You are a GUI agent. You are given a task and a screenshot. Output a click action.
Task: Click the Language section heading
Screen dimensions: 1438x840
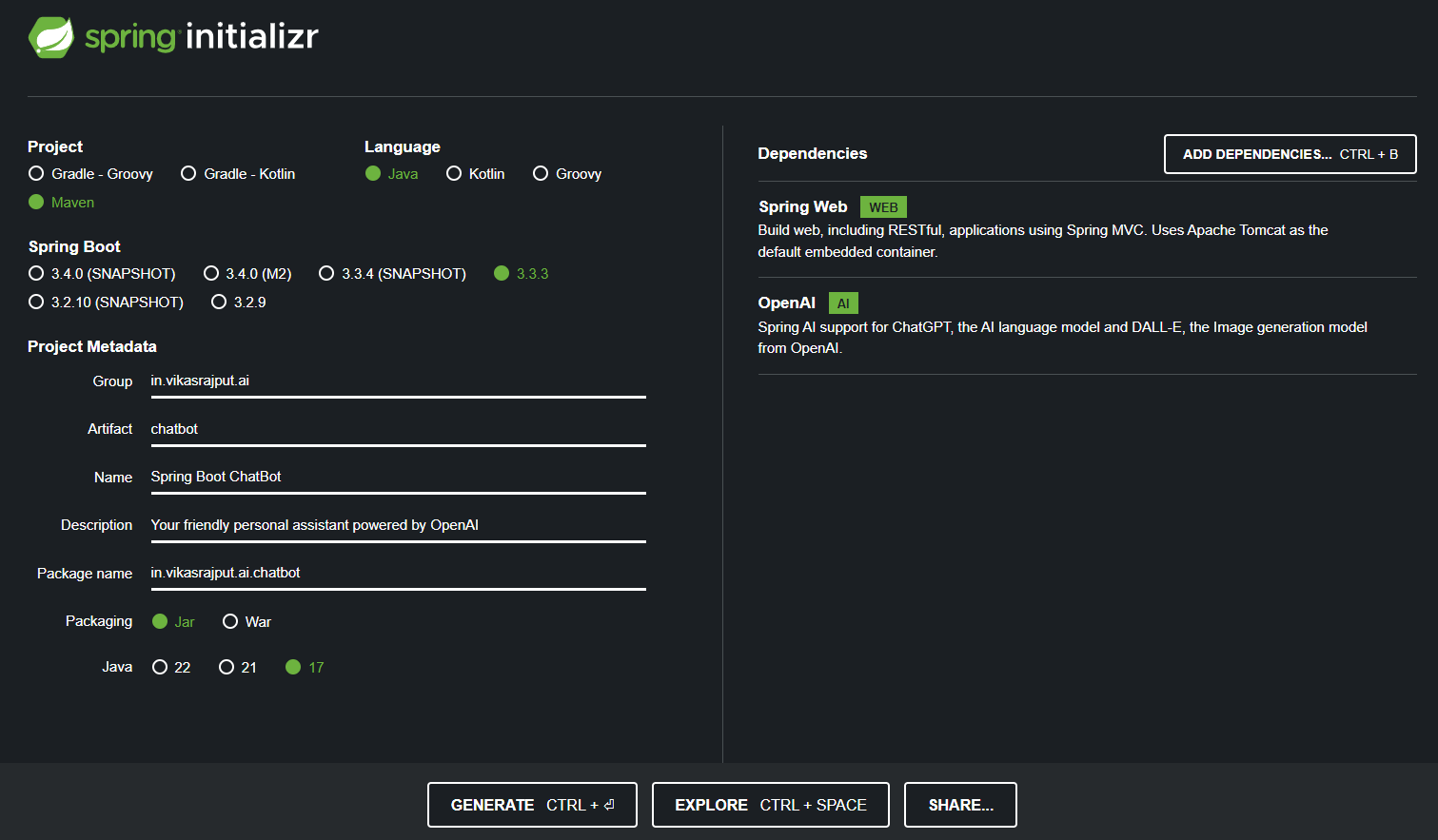(403, 147)
